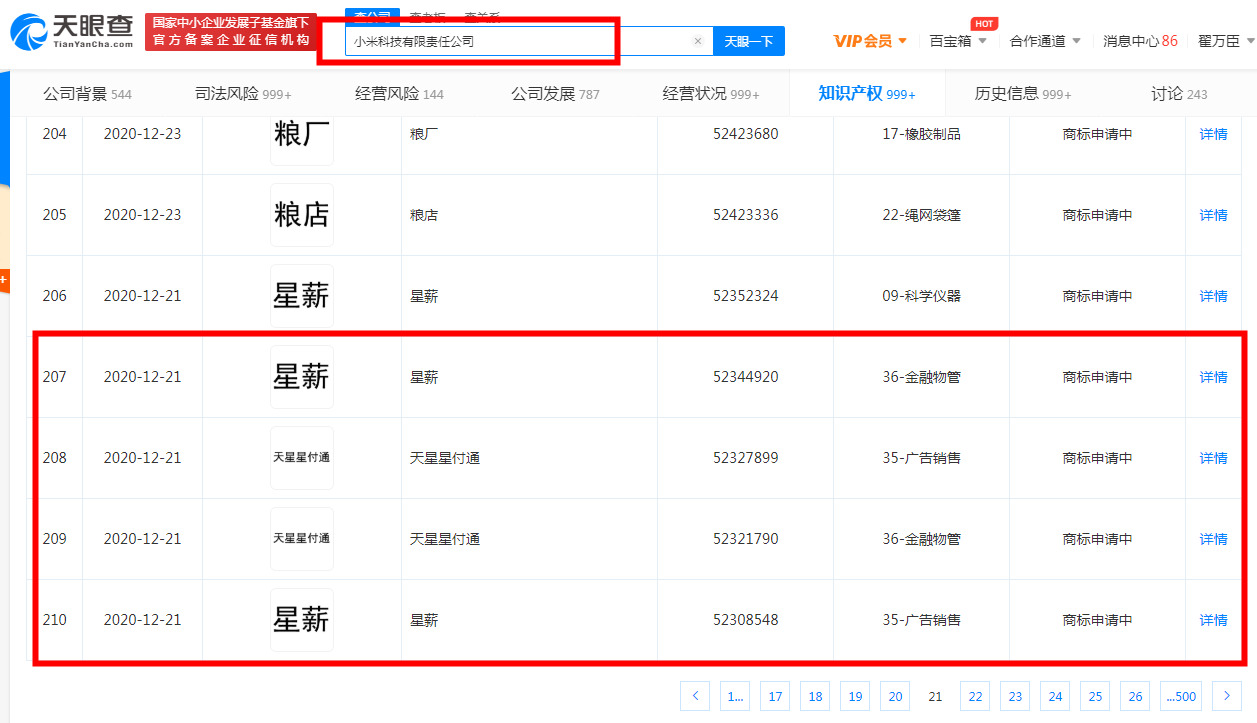Viewport: 1257px width, 723px height.
Task: Open 消息中心 with 86 messages
Action: click(1140, 41)
